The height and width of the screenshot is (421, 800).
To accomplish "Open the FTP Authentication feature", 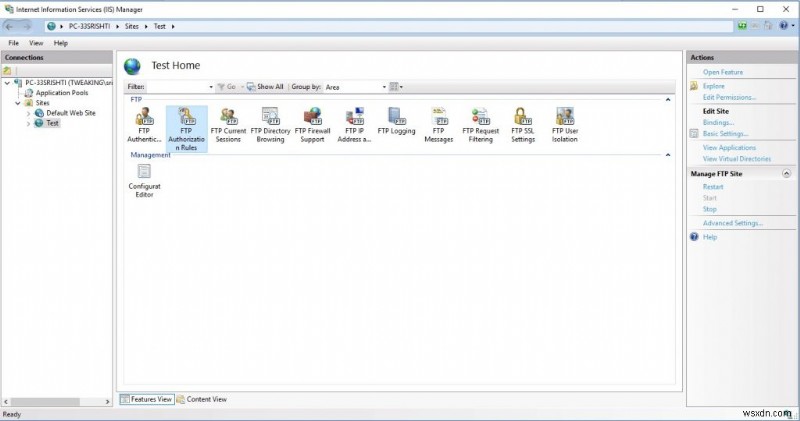I will [x=144, y=125].
